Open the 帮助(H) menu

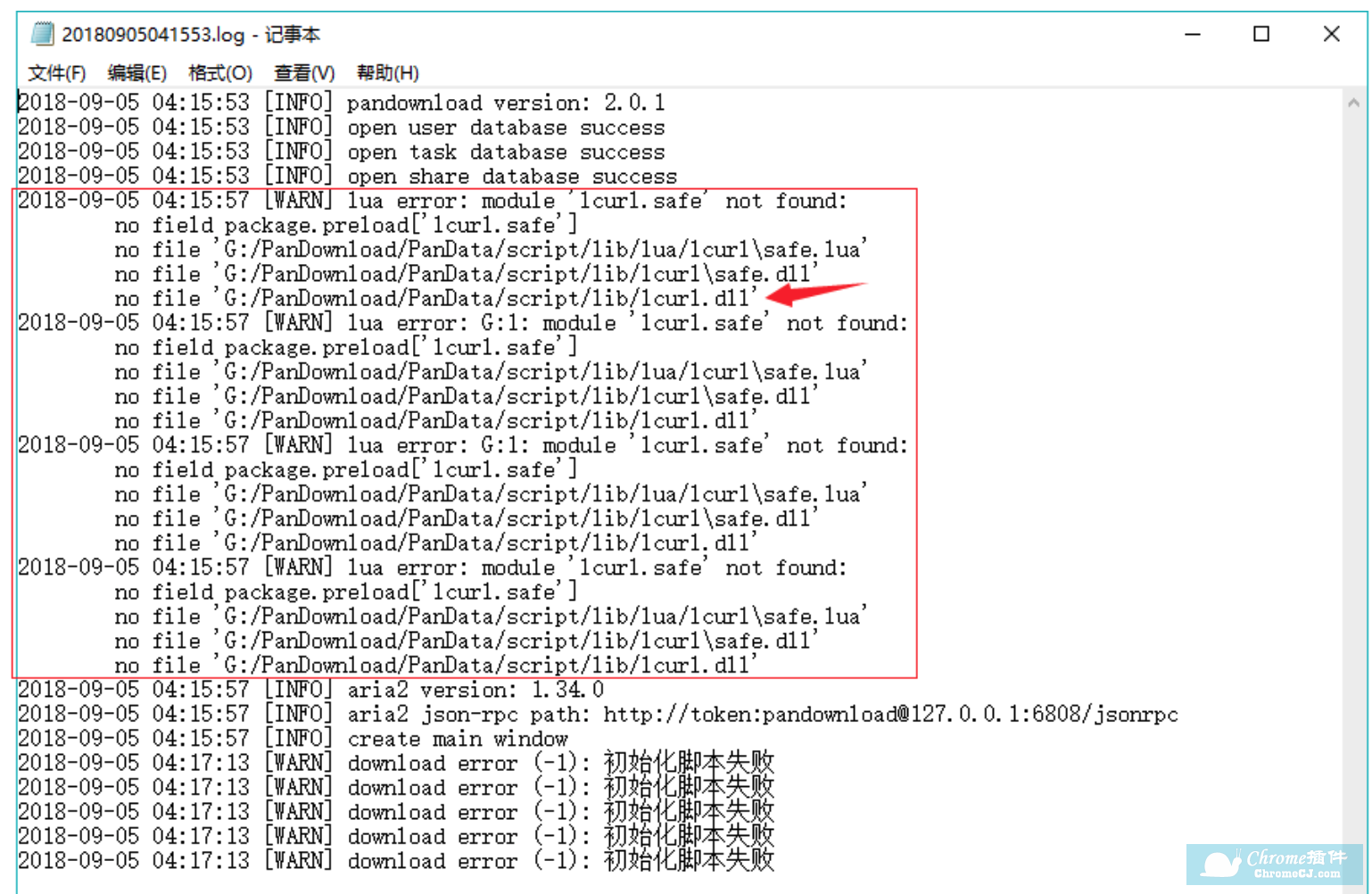[x=387, y=73]
